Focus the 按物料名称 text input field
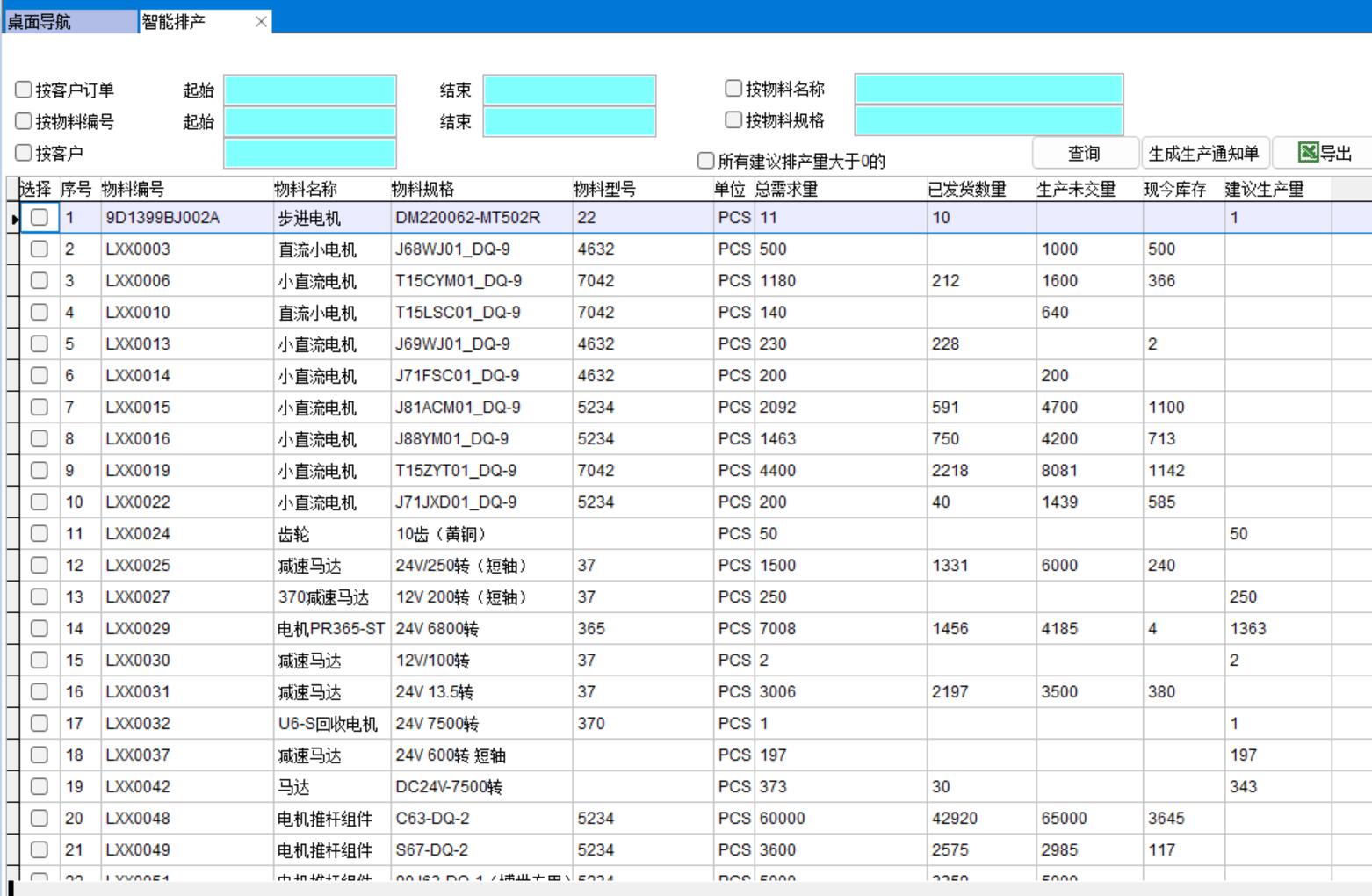The width and height of the screenshot is (1372, 896). tap(988, 89)
